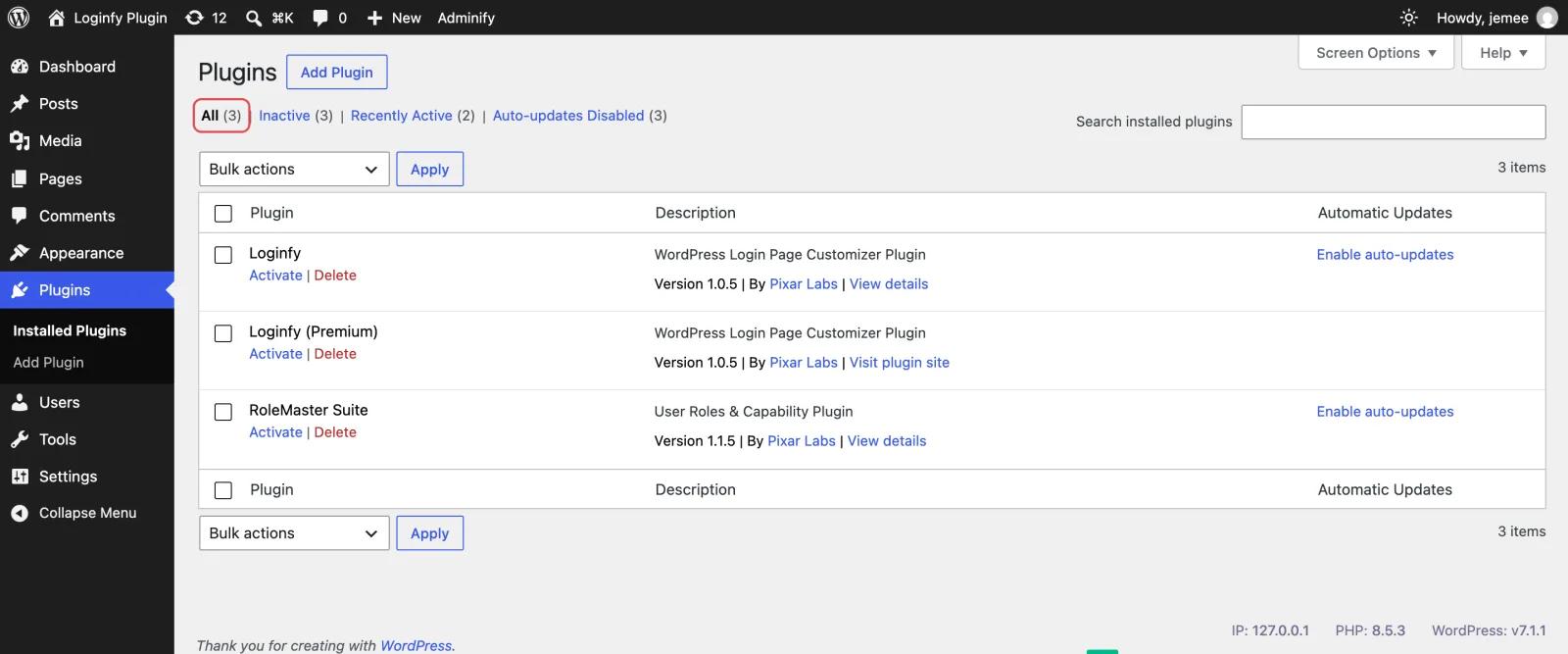The width and height of the screenshot is (1568, 654).
Task: Open the Adminify menu in admin bar
Action: point(465,18)
